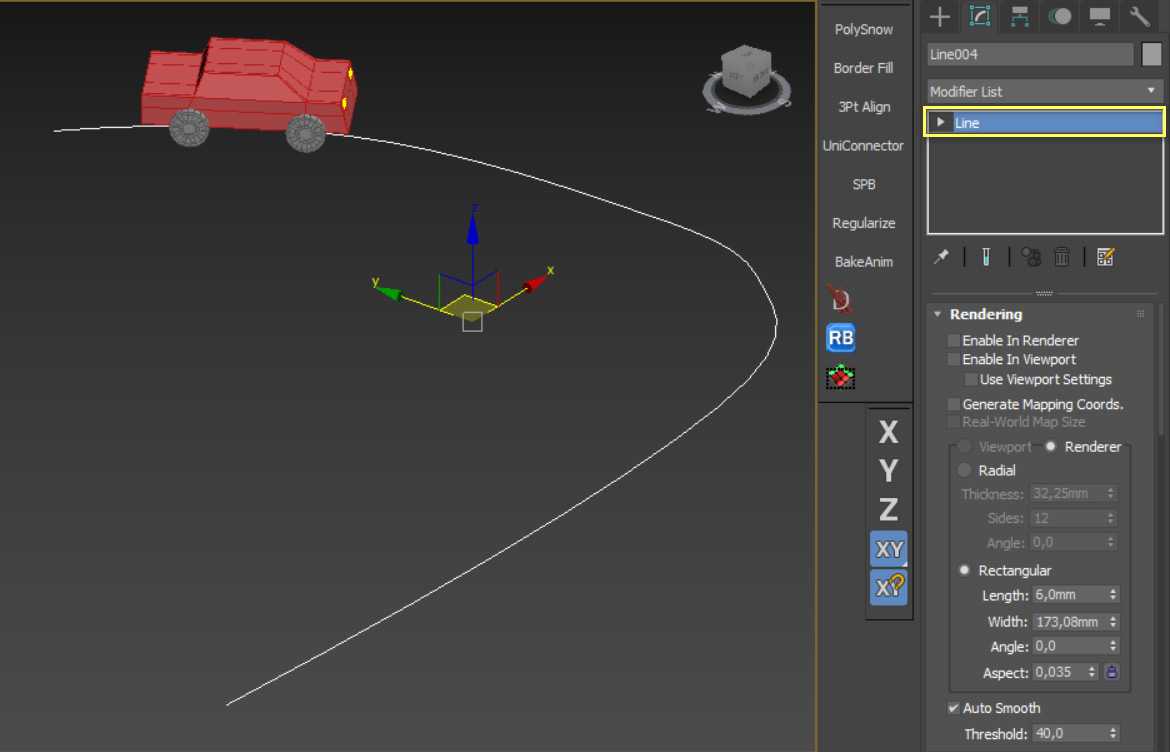Click the RB script icon
Image resolution: width=1170 pixels, height=752 pixels.
point(841,338)
